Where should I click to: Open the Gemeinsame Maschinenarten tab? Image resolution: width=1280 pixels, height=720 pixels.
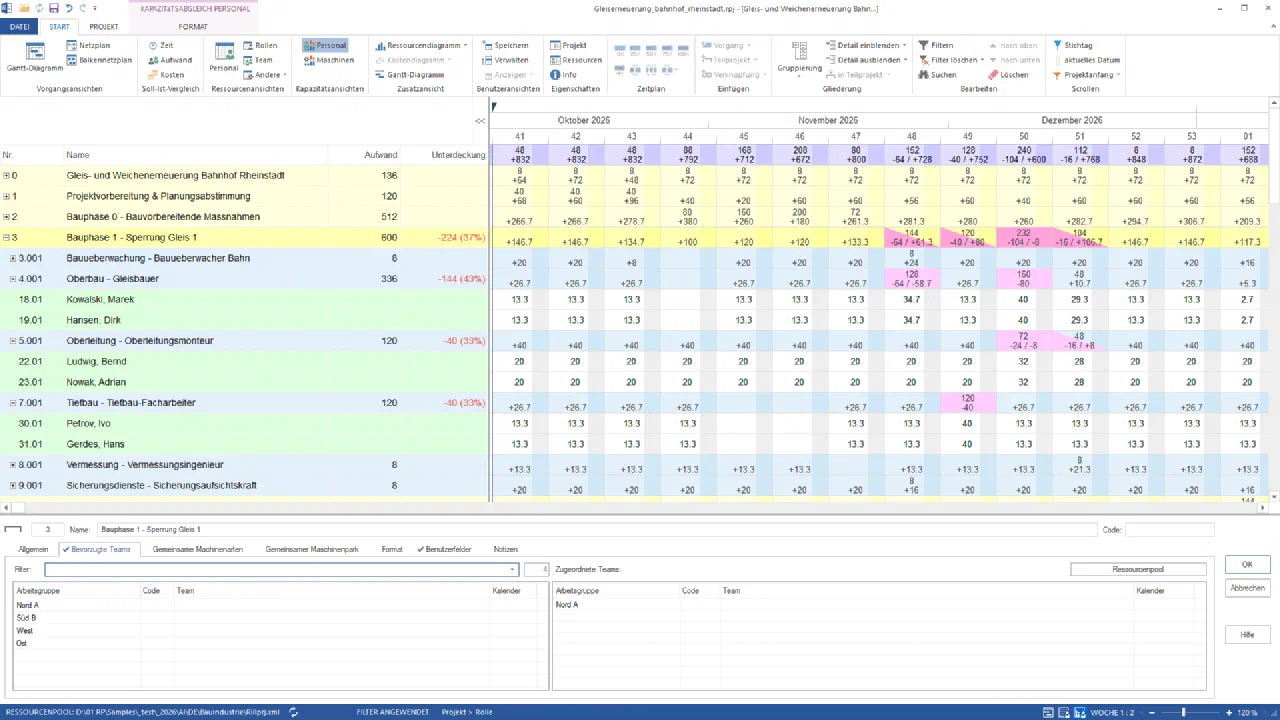(198, 549)
